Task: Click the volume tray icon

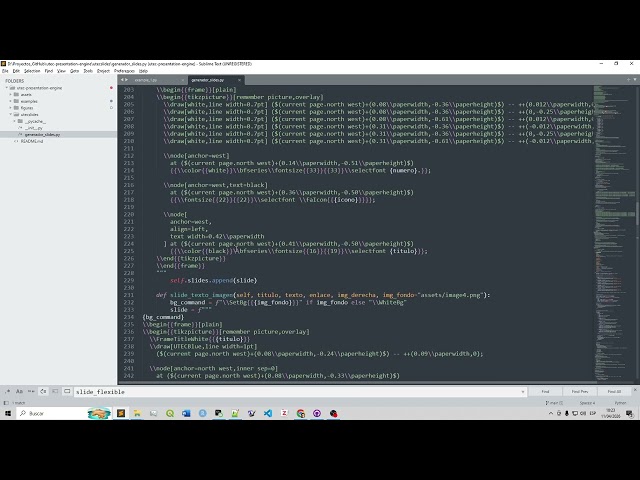Action: tap(583, 413)
